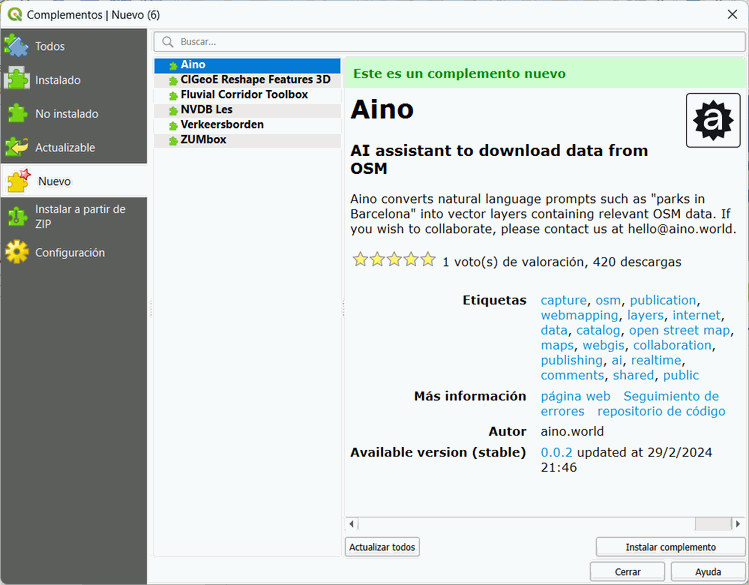
Task: Rate the plugin with the star rating
Action: tap(394, 260)
